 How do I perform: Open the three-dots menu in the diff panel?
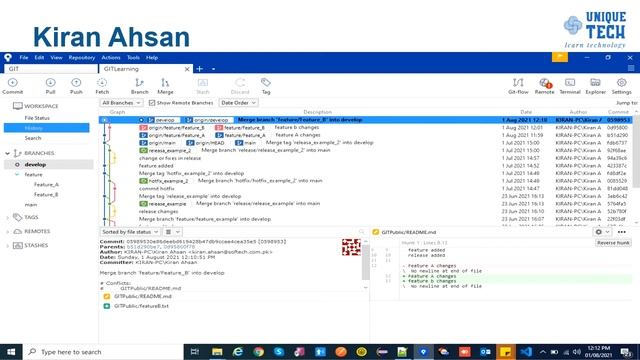point(622,232)
